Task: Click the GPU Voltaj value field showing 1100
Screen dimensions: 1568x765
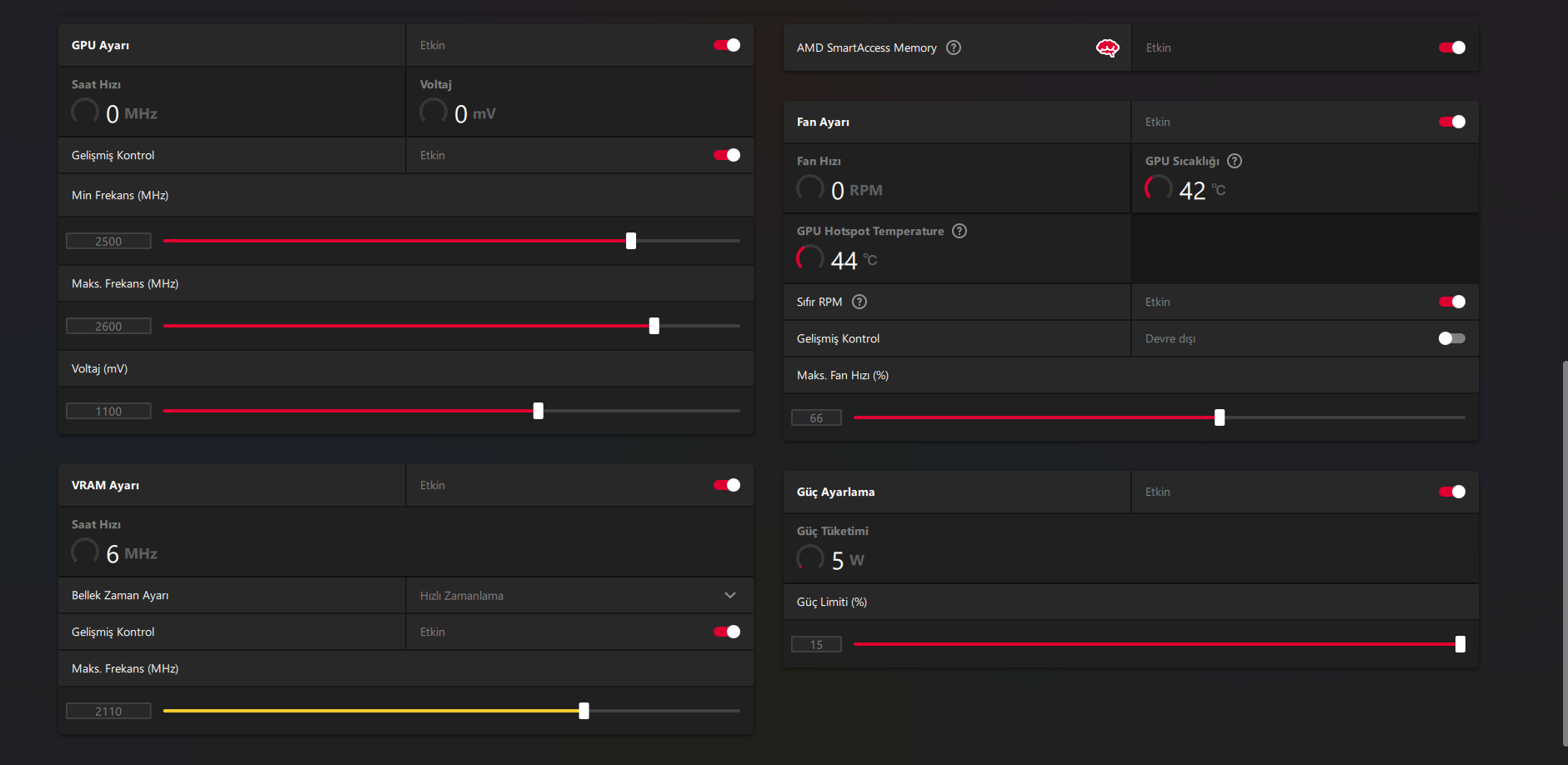Action: point(108,411)
